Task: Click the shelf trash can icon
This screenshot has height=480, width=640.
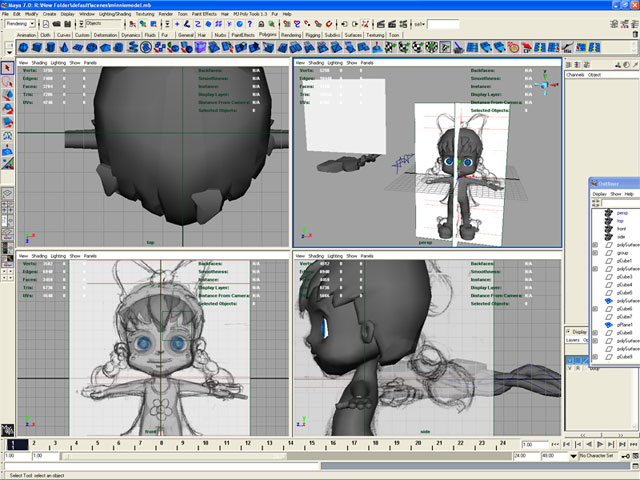Action: pos(635,35)
